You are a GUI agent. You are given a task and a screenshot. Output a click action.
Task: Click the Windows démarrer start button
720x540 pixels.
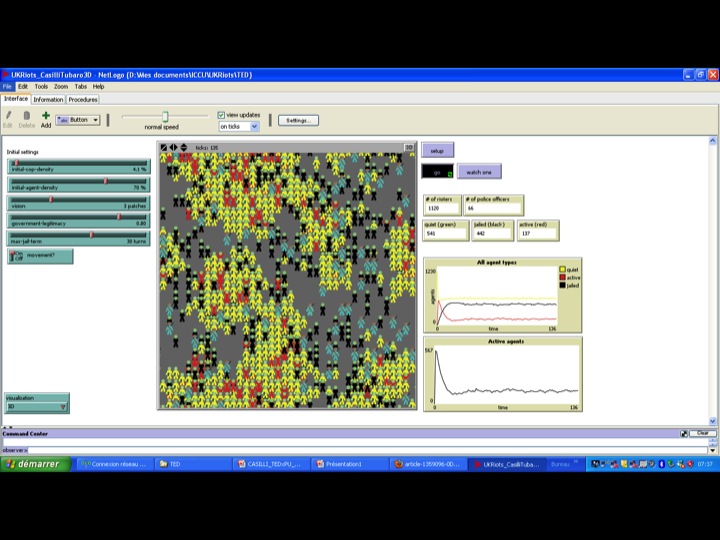click(36, 464)
